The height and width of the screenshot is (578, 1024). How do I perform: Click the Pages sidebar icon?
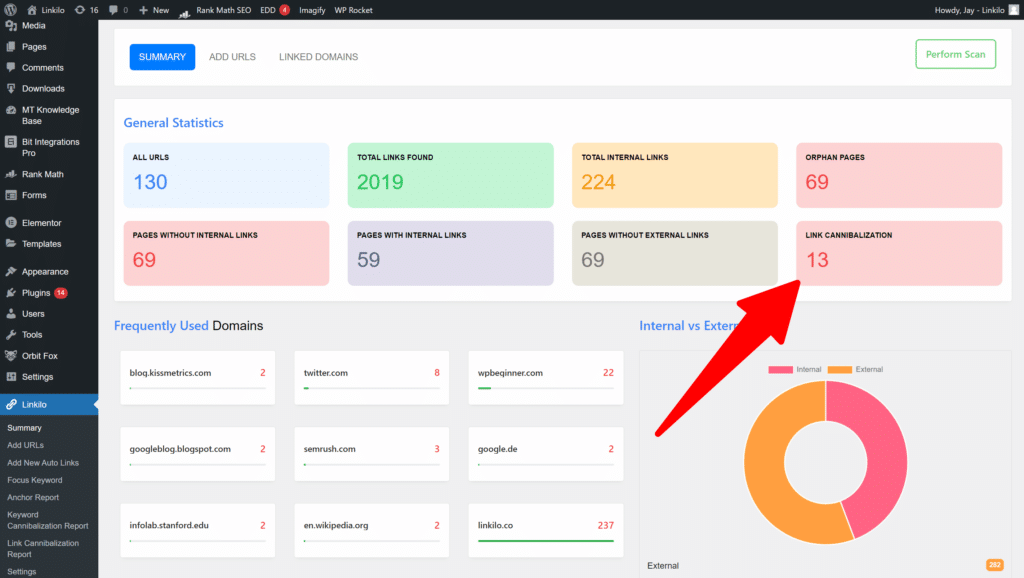pyautogui.click(x=11, y=46)
